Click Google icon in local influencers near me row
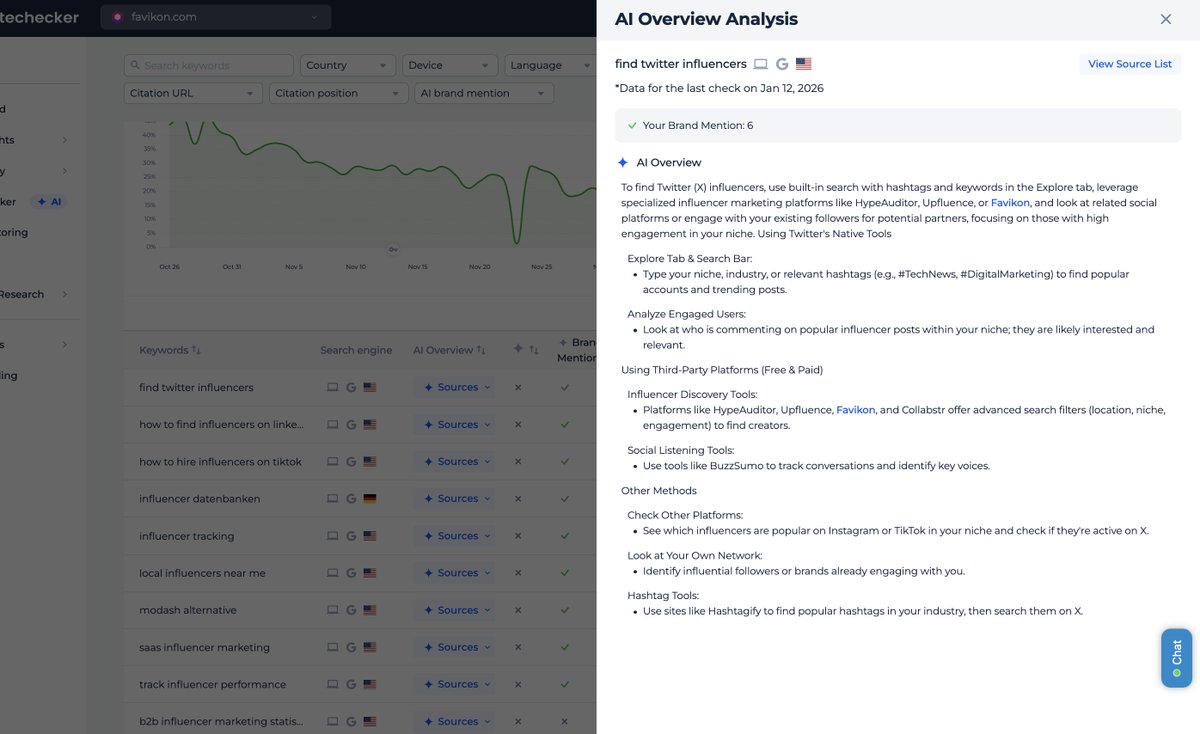 351,573
